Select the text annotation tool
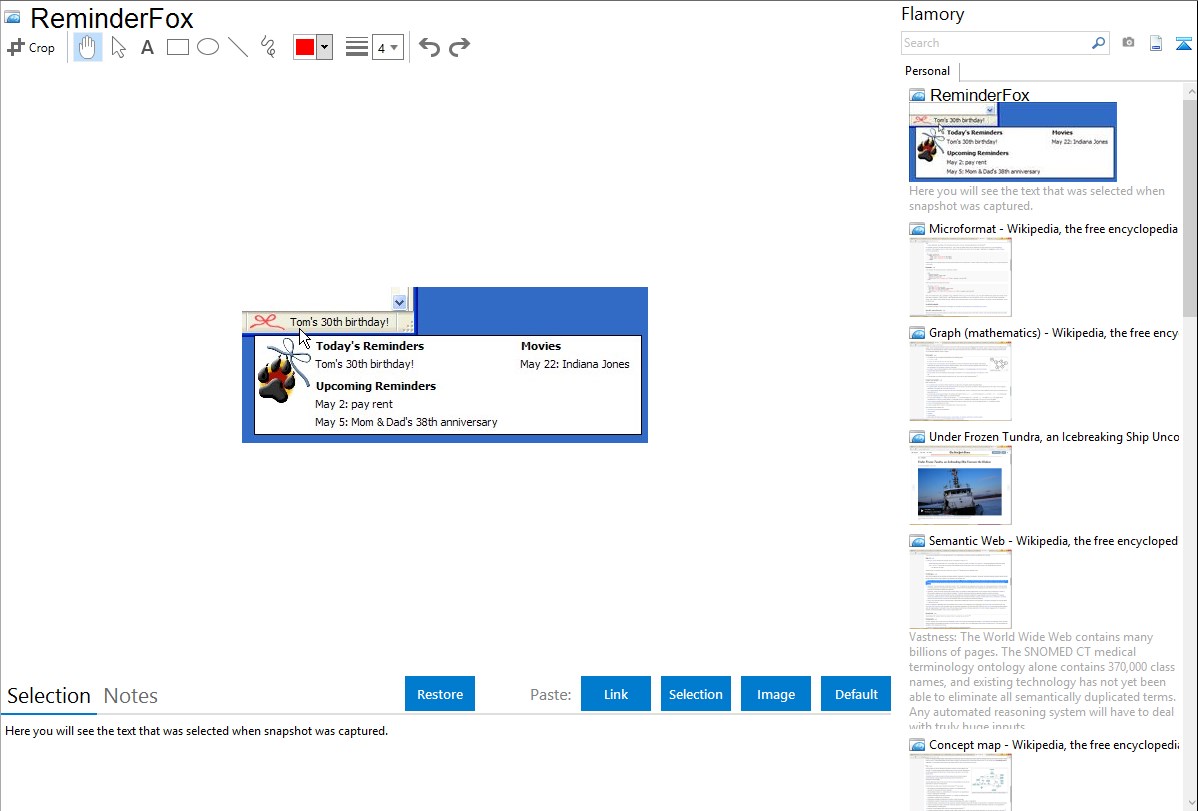The width and height of the screenshot is (1198, 811). click(147, 47)
